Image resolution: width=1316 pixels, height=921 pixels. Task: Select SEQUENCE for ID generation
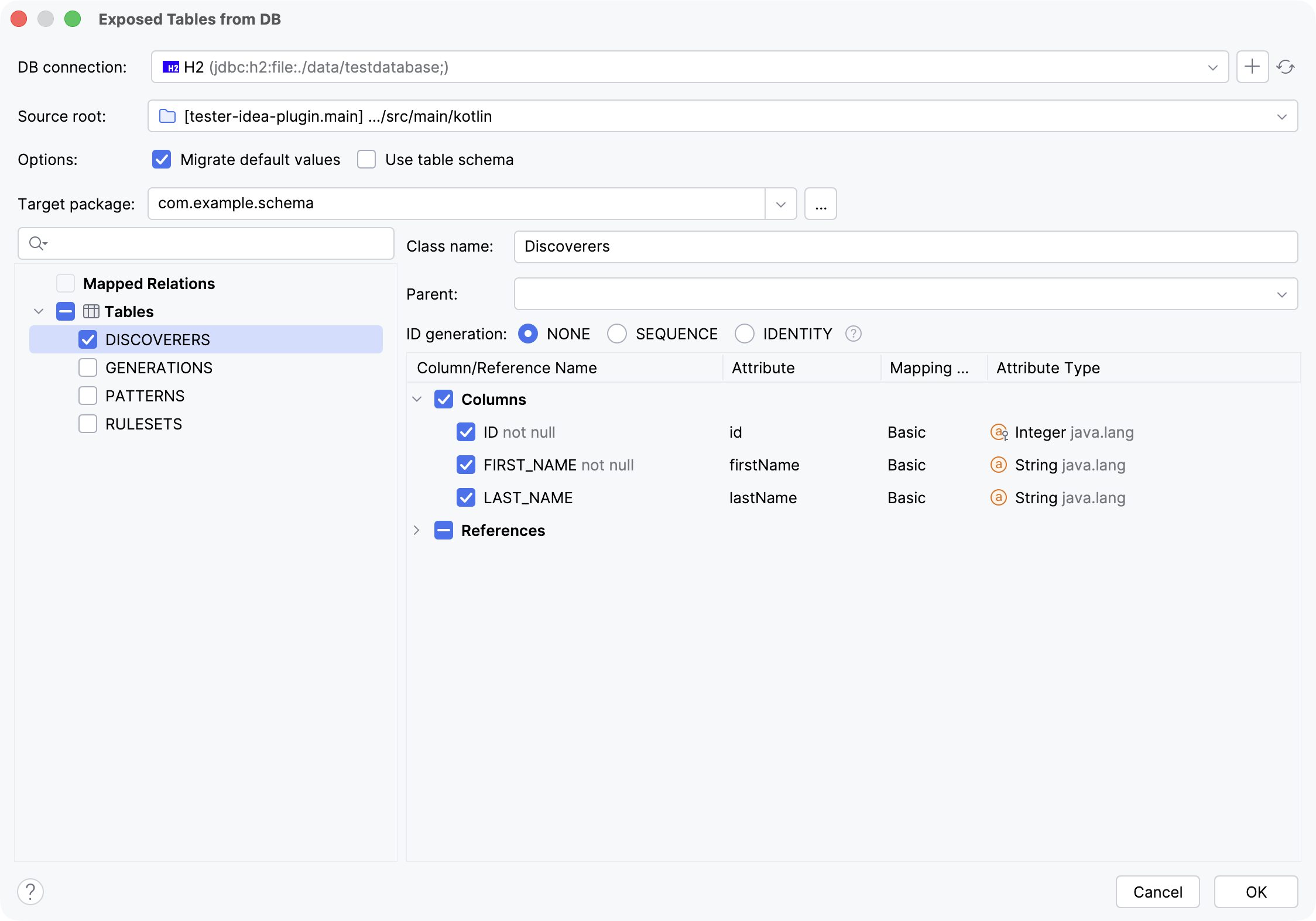point(617,334)
